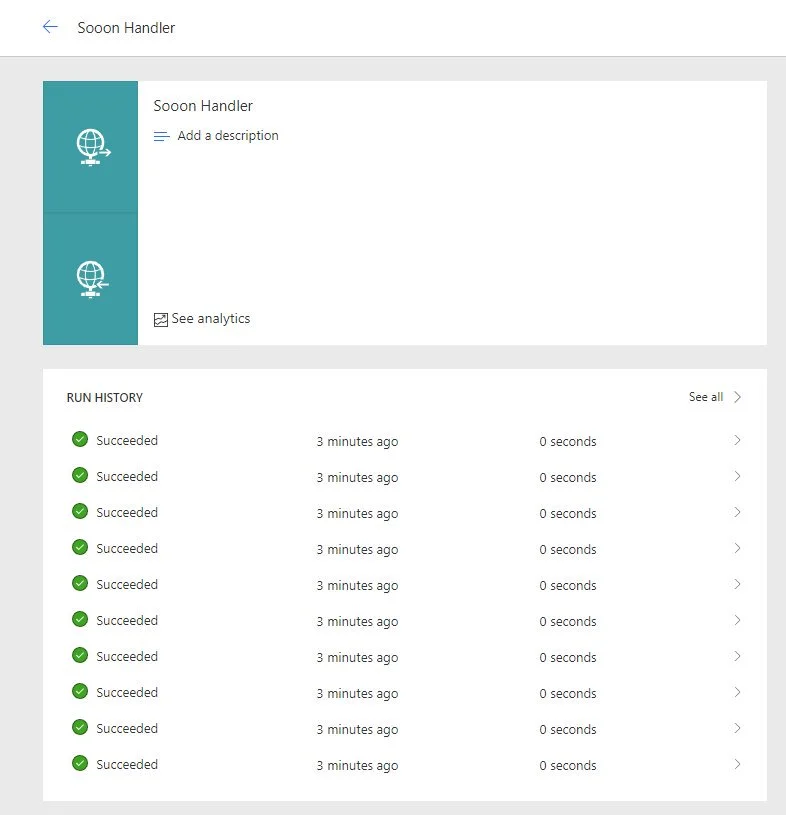Open the seventh Succeeded run entry
The height and width of the screenshot is (815, 786).
pyautogui.click(x=127, y=657)
